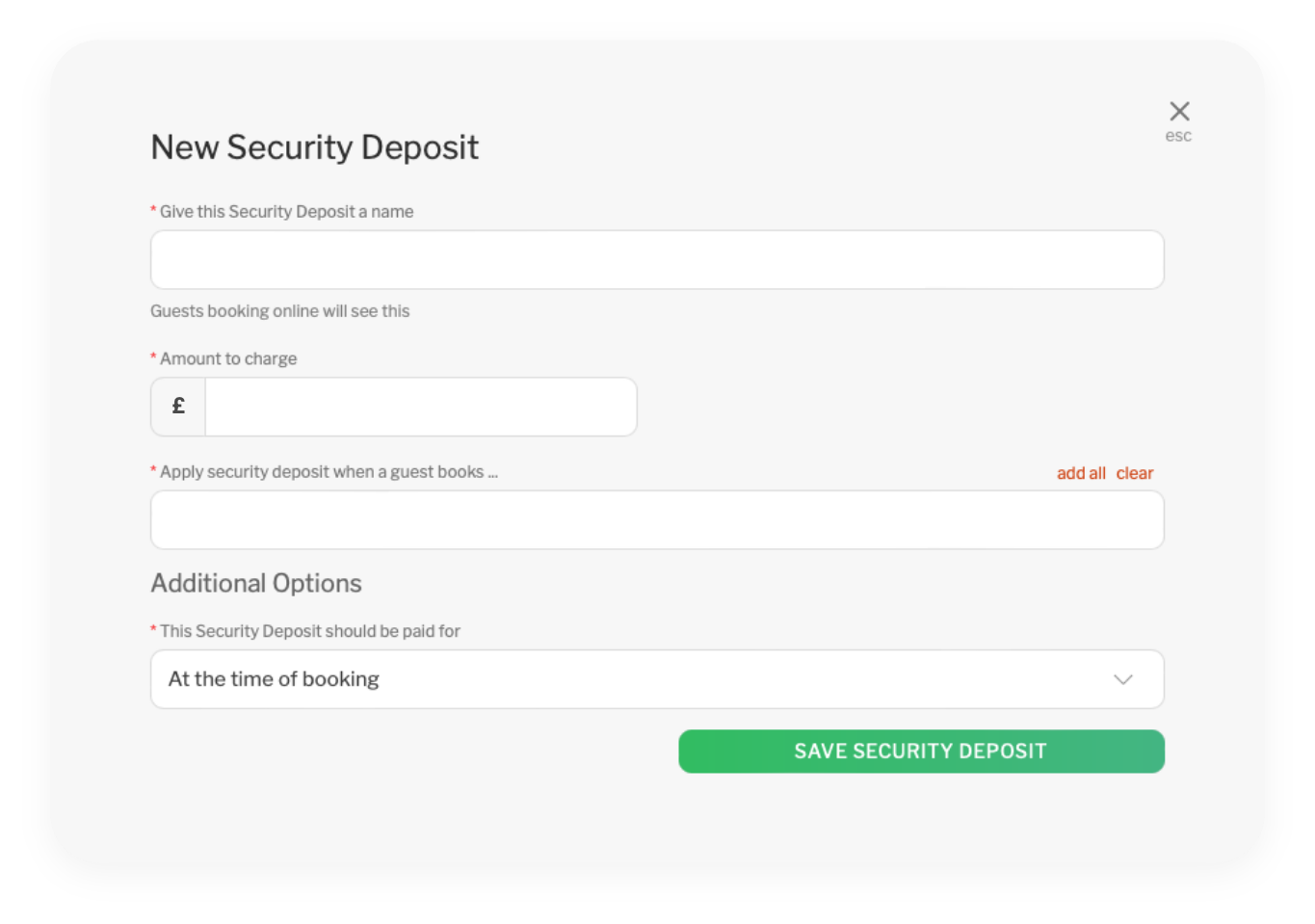Focus the Amount to charge input
This screenshot has height=924, width=1315.
420,407
